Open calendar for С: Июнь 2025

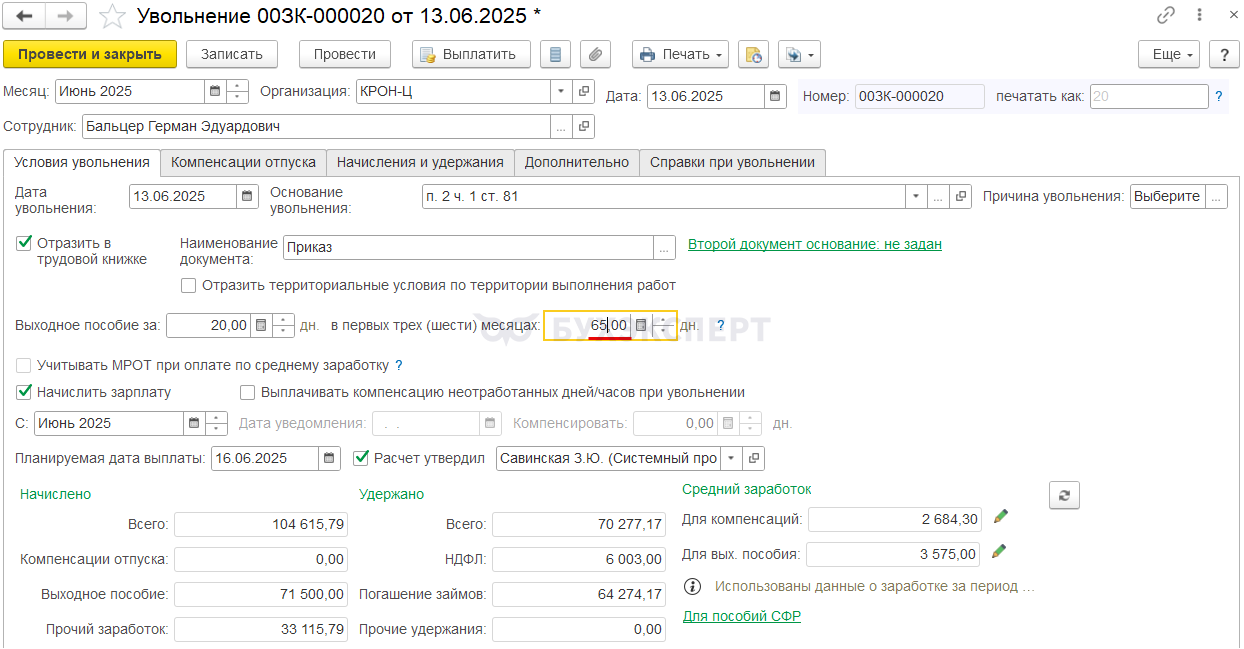click(194, 423)
